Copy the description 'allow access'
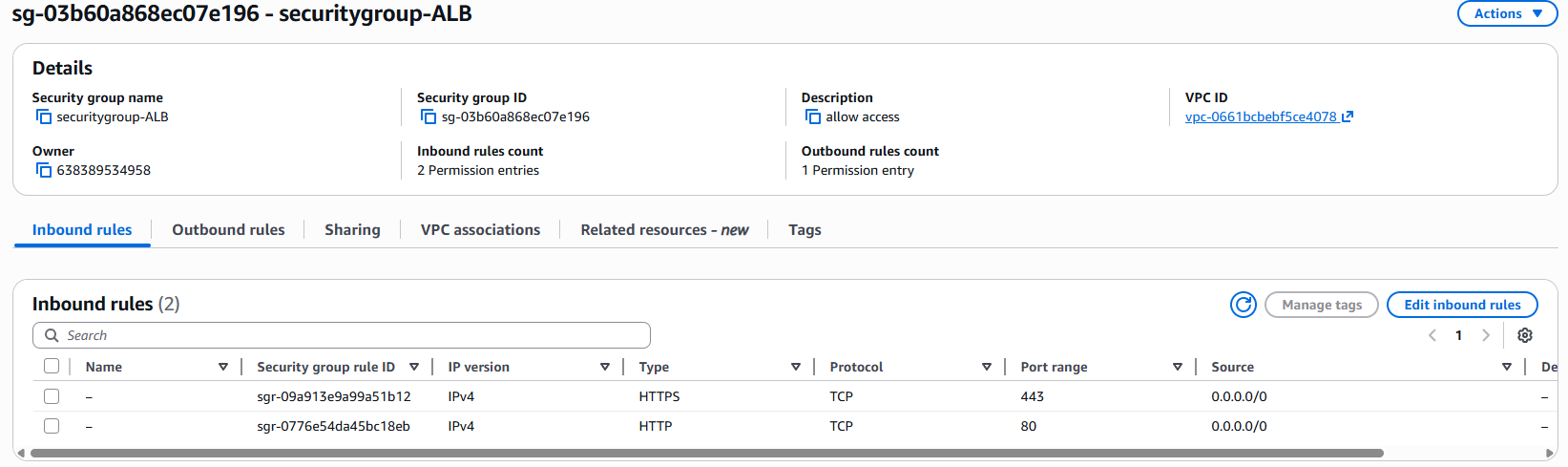This screenshot has width=1568, height=467. click(813, 117)
